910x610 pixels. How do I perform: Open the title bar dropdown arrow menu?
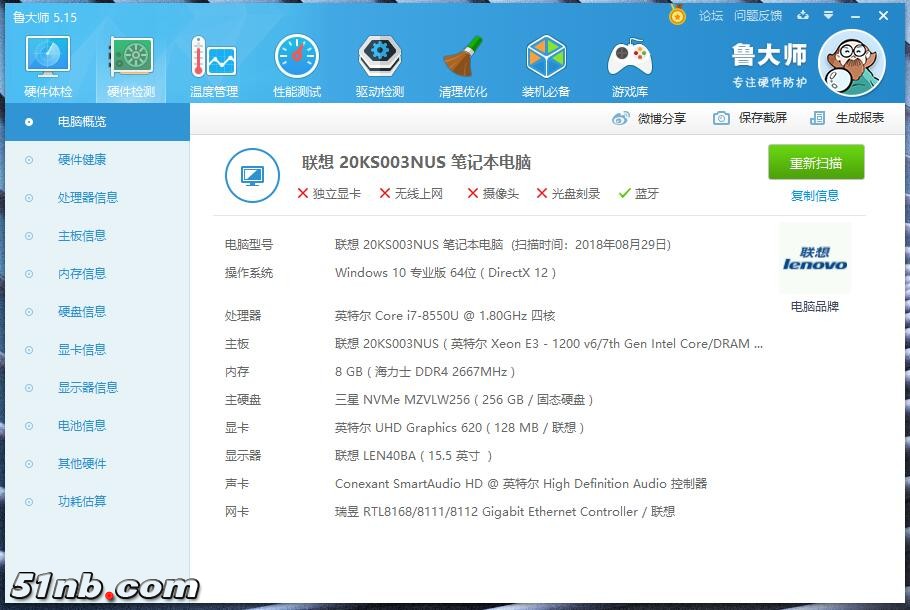826,16
